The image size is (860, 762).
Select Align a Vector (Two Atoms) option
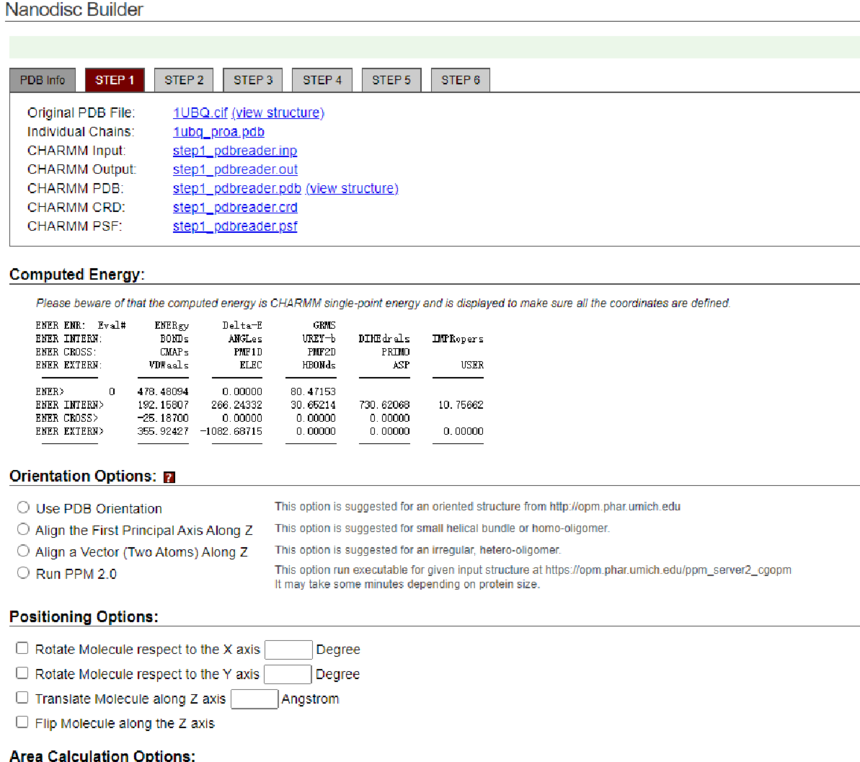pyautogui.click(x=23, y=551)
